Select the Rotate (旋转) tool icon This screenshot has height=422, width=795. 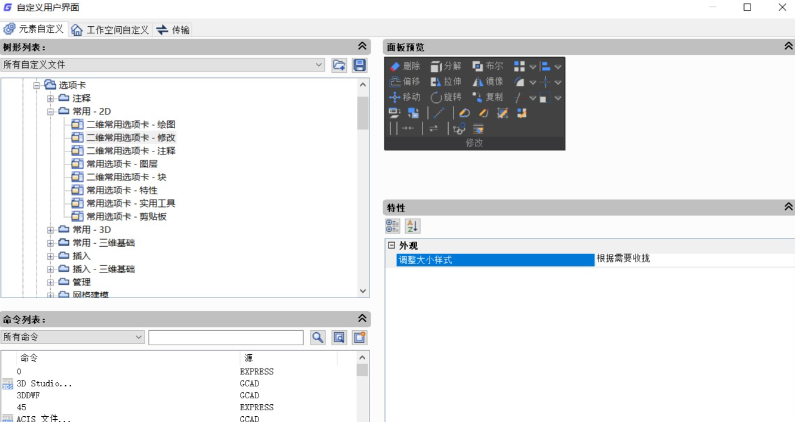pyautogui.click(x=436, y=97)
